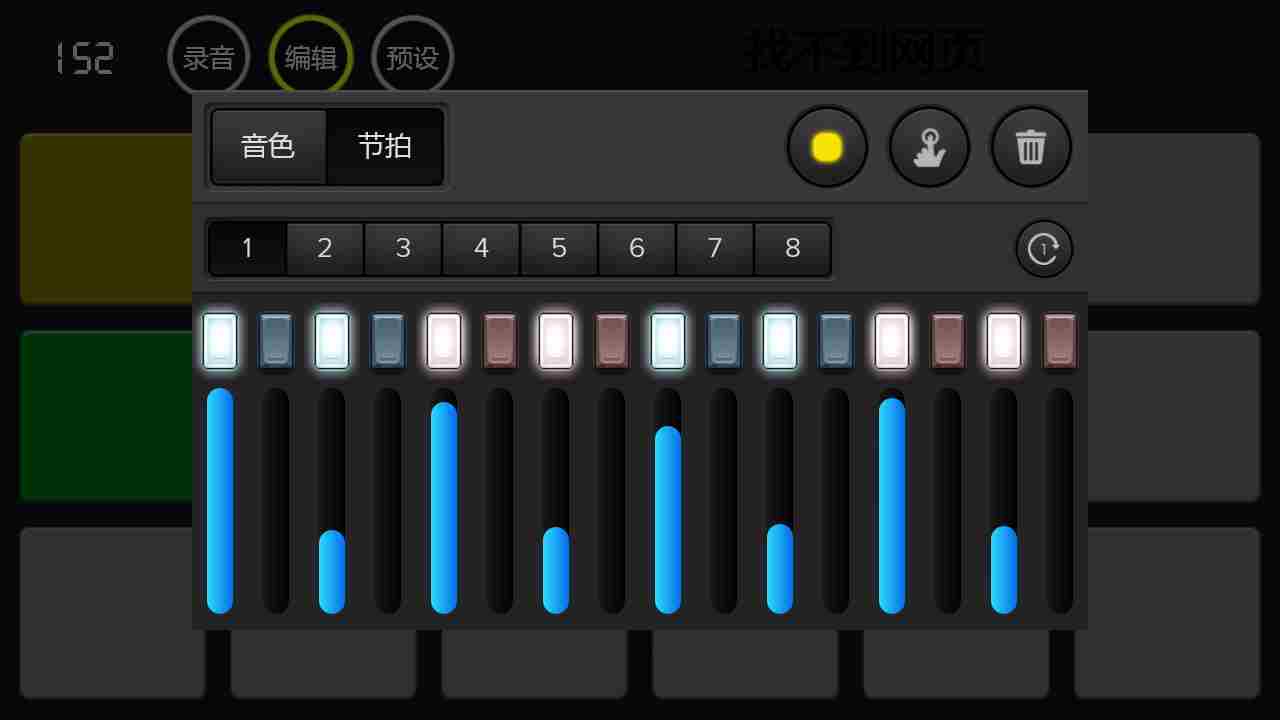The height and width of the screenshot is (720, 1280).
Task: Click the 编辑 edit mode button
Action: (x=310, y=57)
